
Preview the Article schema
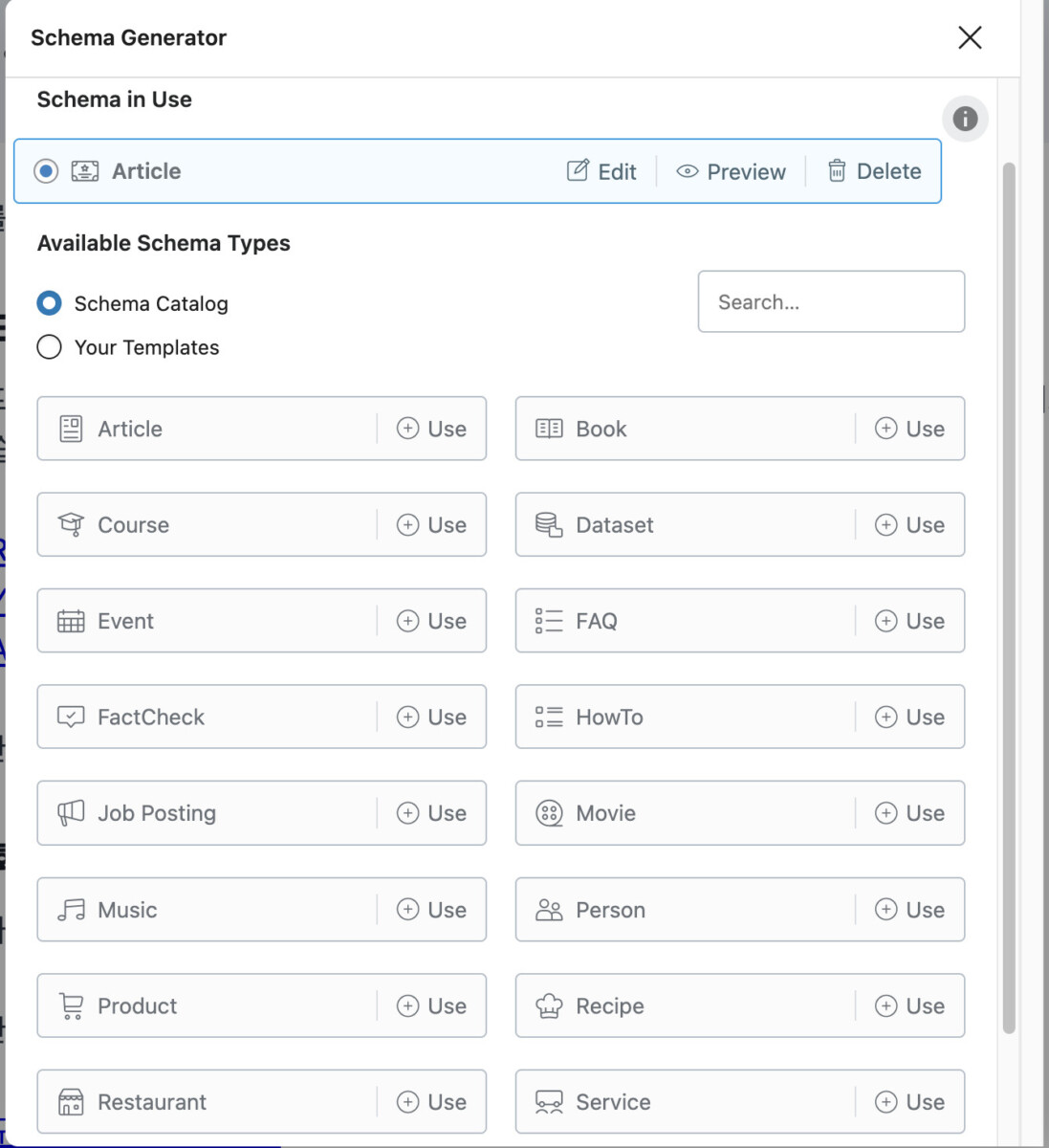click(731, 171)
